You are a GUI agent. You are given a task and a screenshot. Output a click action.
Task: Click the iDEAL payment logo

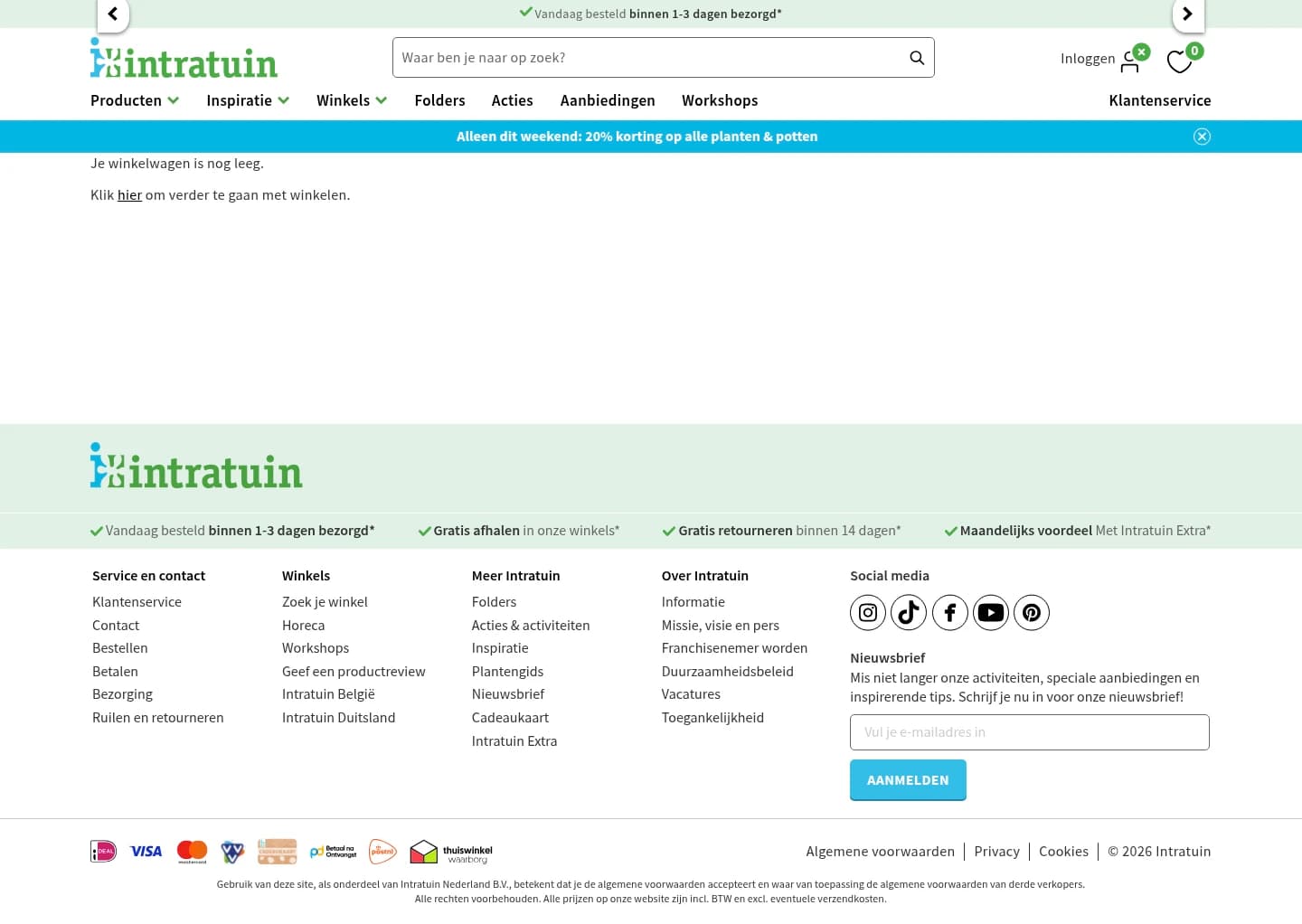[103, 851]
